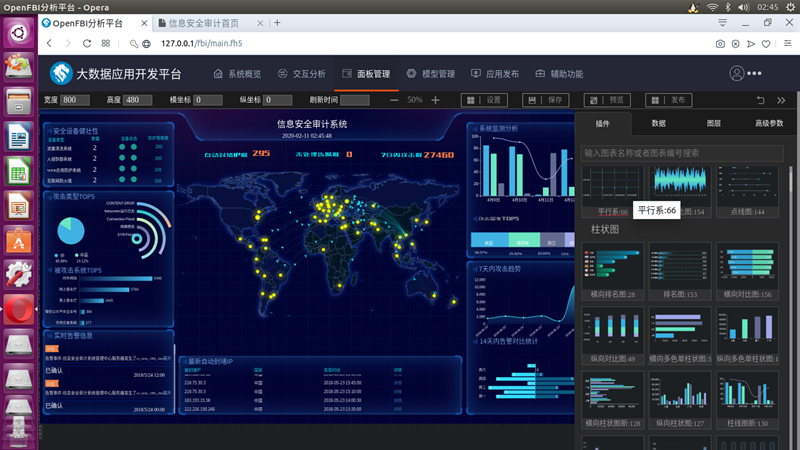Close the OpenFBI分析平台 tab
The image size is (800, 450).
(x=144, y=23)
